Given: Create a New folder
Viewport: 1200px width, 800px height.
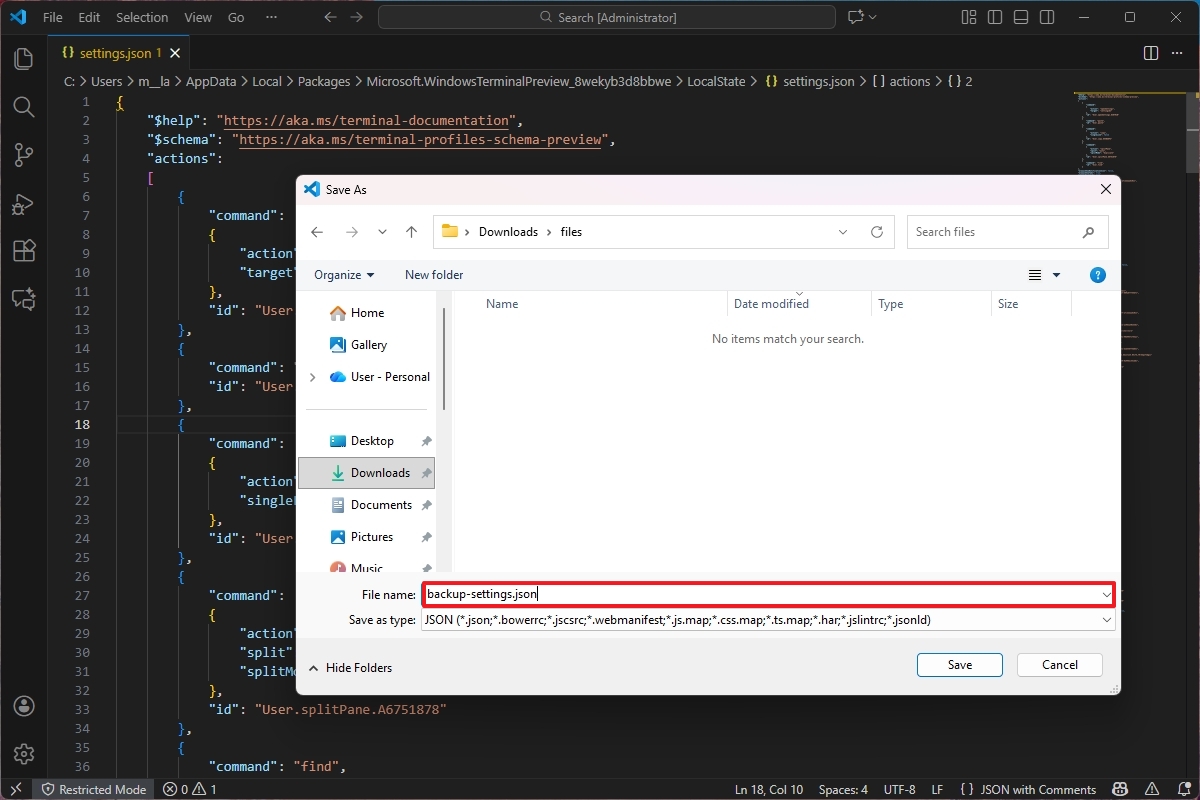Looking at the screenshot, I should 434,275.
